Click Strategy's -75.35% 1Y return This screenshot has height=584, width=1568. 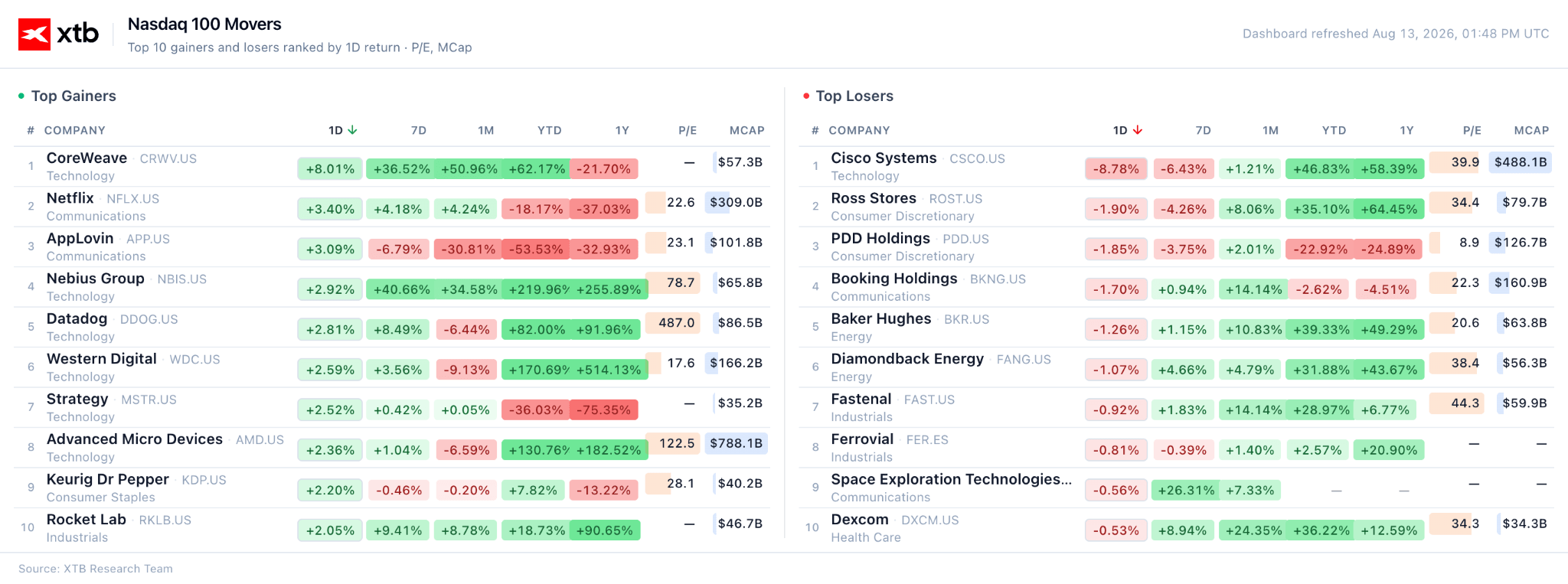(x=604, y=410)
